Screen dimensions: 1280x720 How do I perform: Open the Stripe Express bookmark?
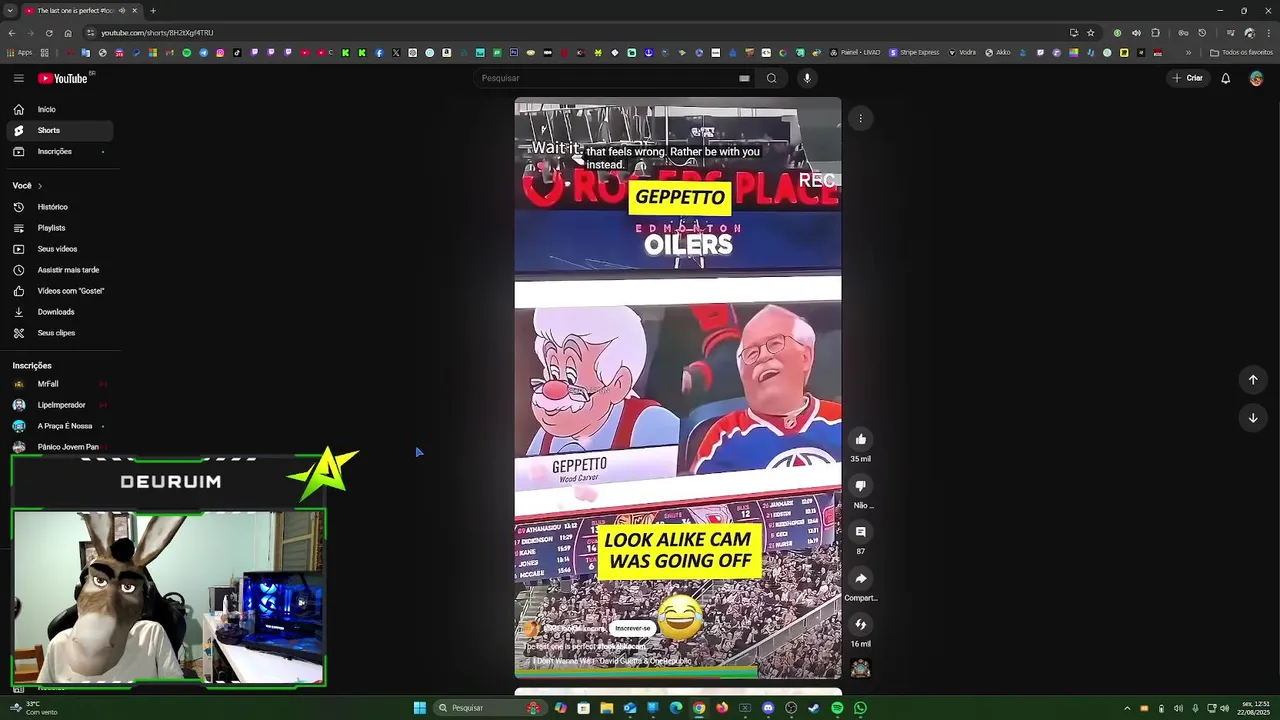[914, 53]
